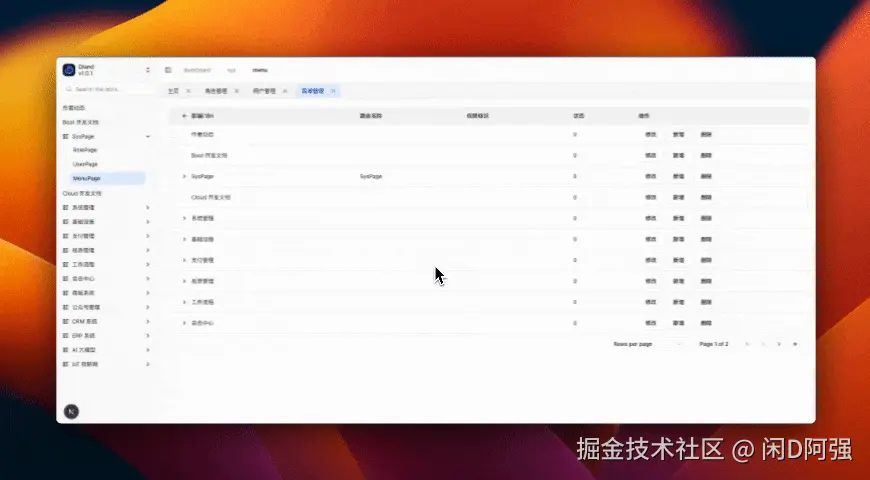Expand IoT 物联网 sidebar chevron

(148, 365)
